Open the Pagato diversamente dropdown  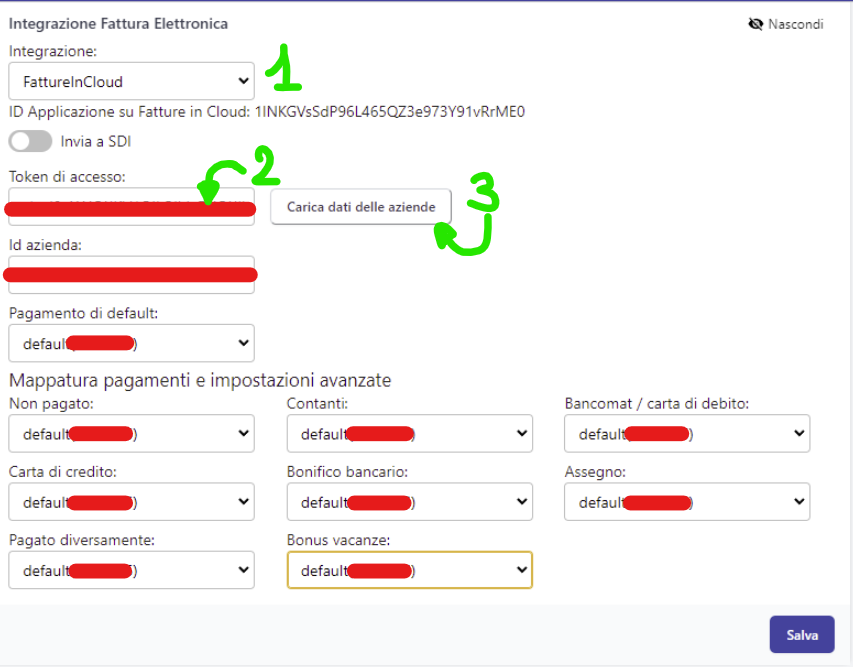tap(131, 570)
